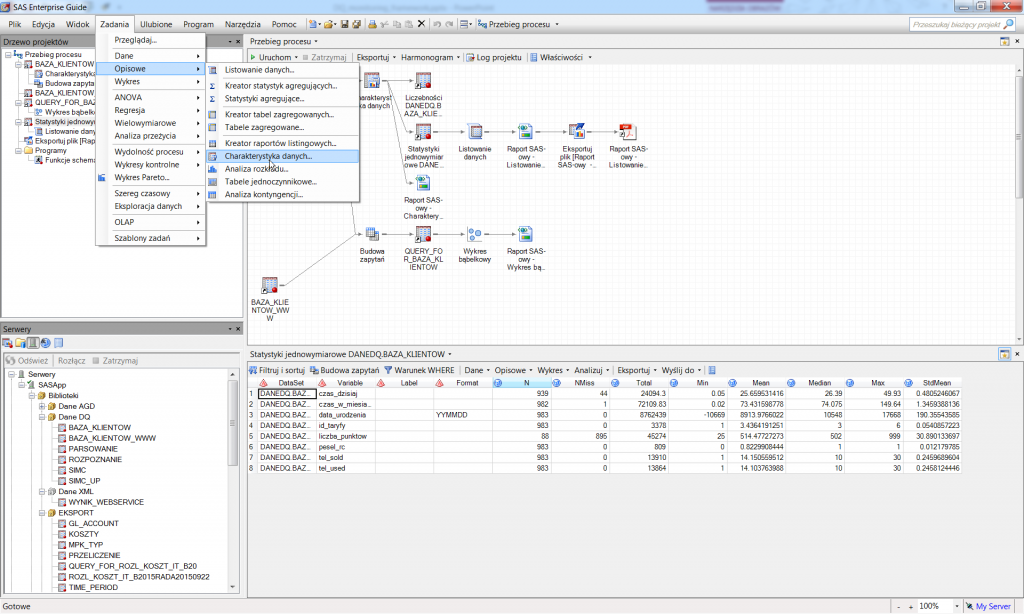Select the BAZA_KLIENTOW_WWW node in process flow
Screen dimensions: 1024x614
[x=270, y=299]
